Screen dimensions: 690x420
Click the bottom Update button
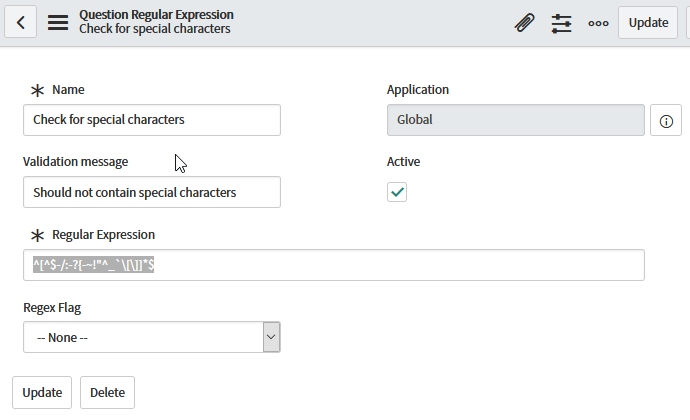click(x=42, y=392)
